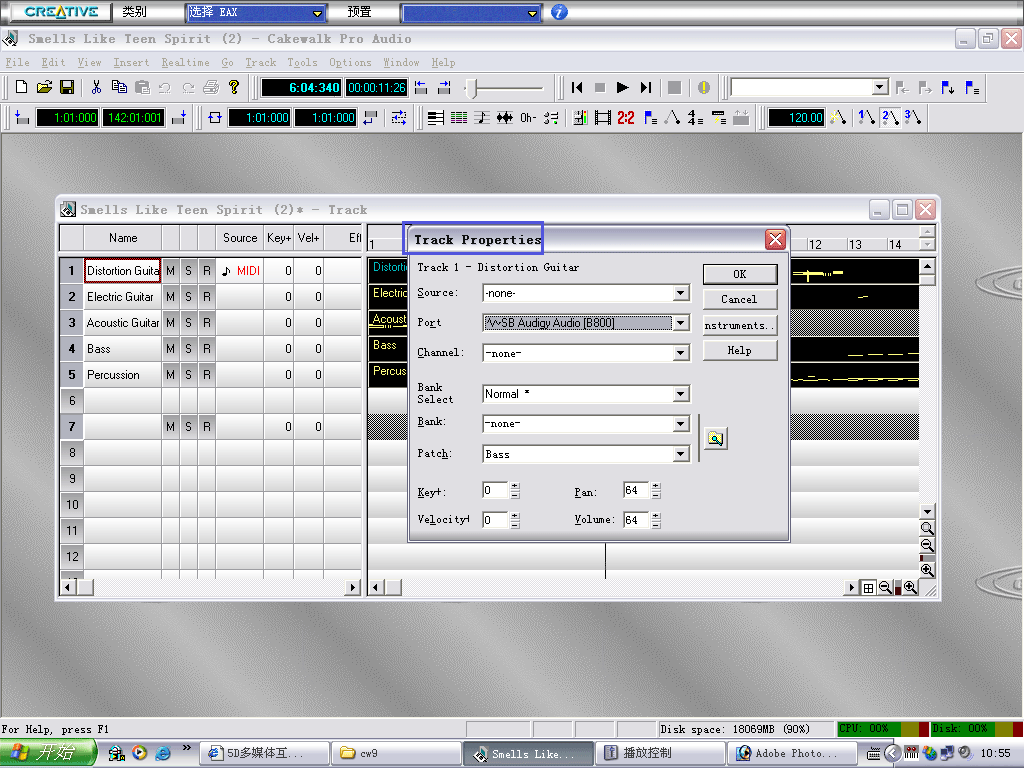Mute track 7
The width and height of the screenshot is (1024, 768).
170,426
